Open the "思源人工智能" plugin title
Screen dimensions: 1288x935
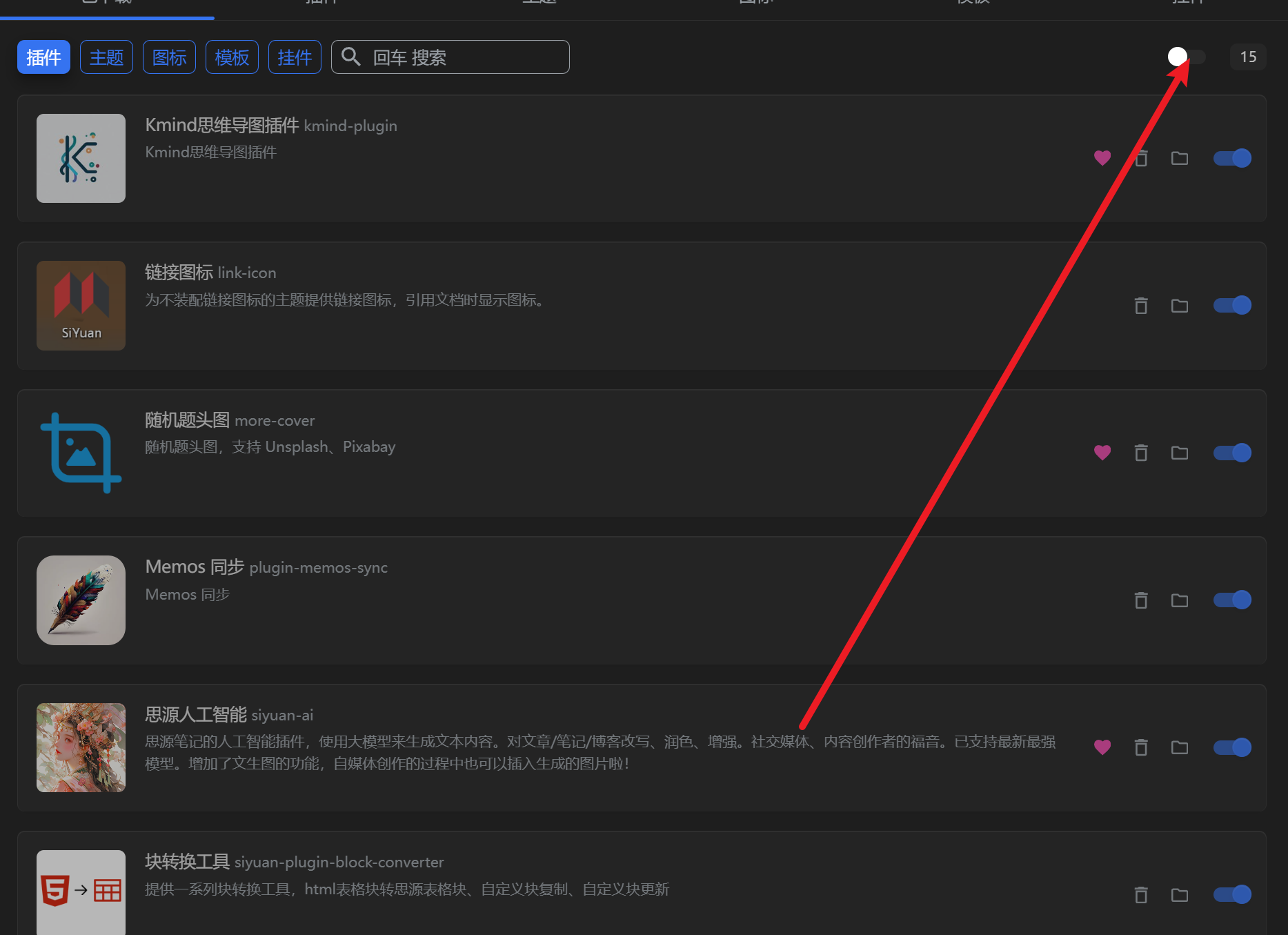[x=196, y=714]
